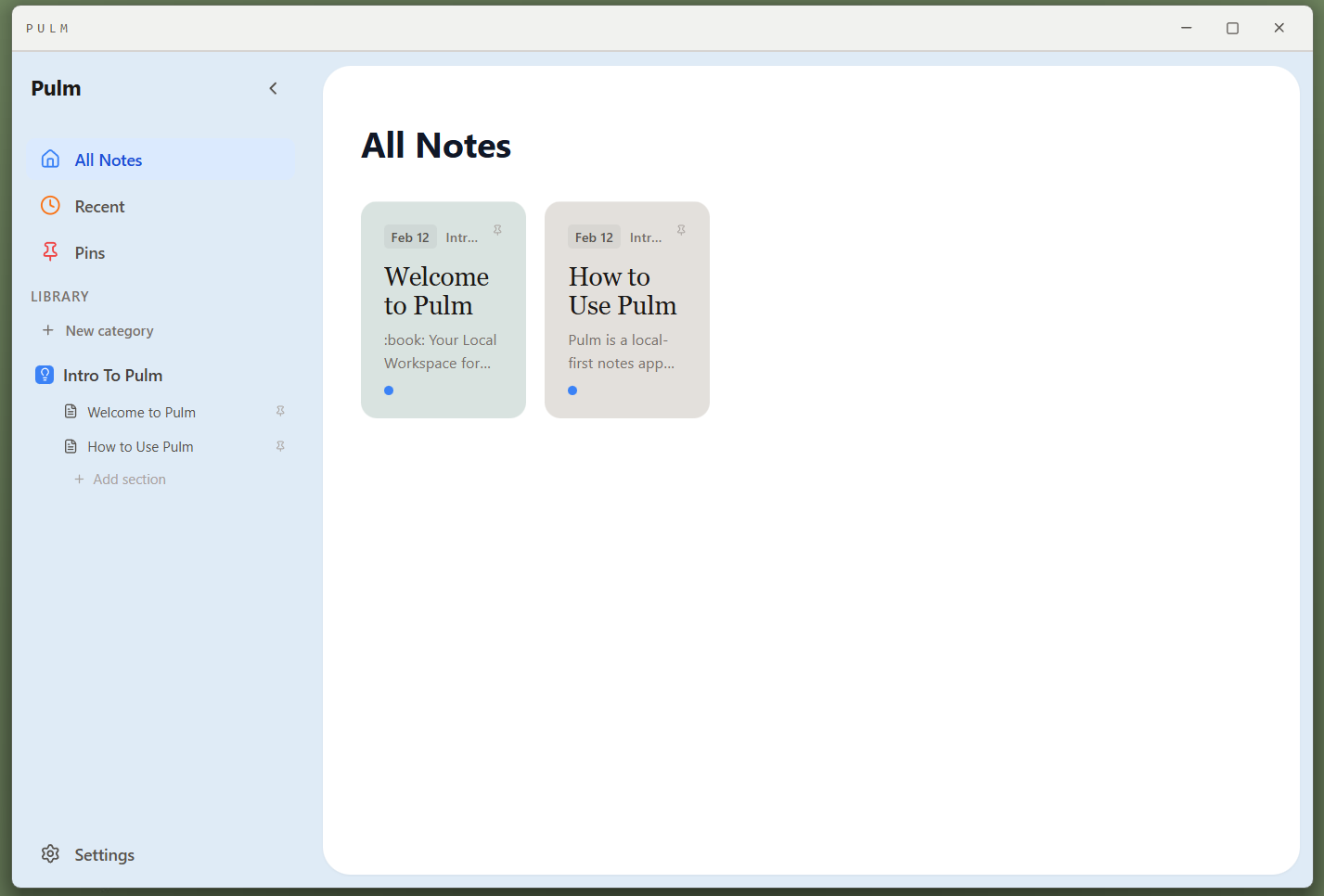Screen dimensions: 1324x896
Task: Unpin Welcome to Pulm in the sidebar
Action: [x=280, y=411]
